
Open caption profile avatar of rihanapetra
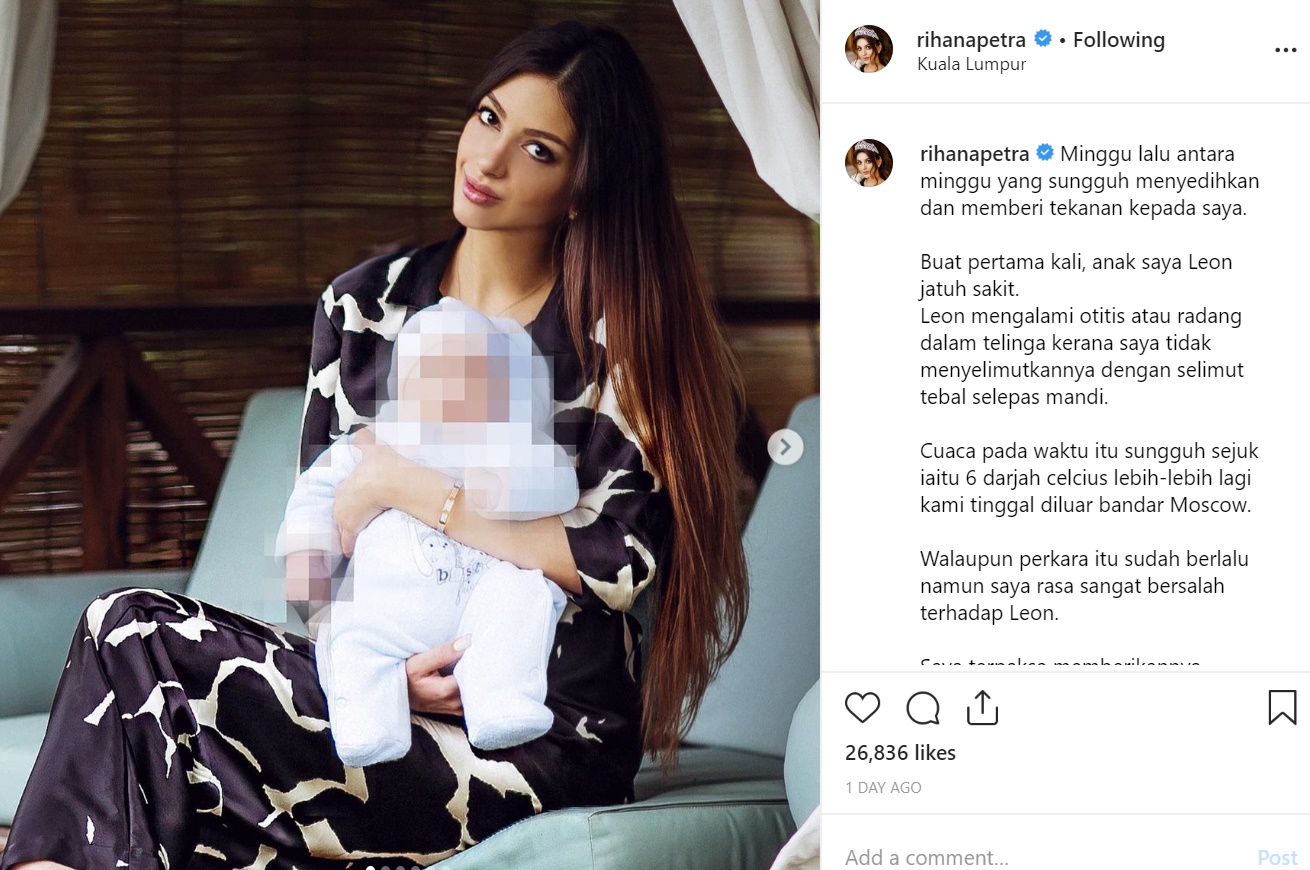pyautogui.click(x=869, y=163)
